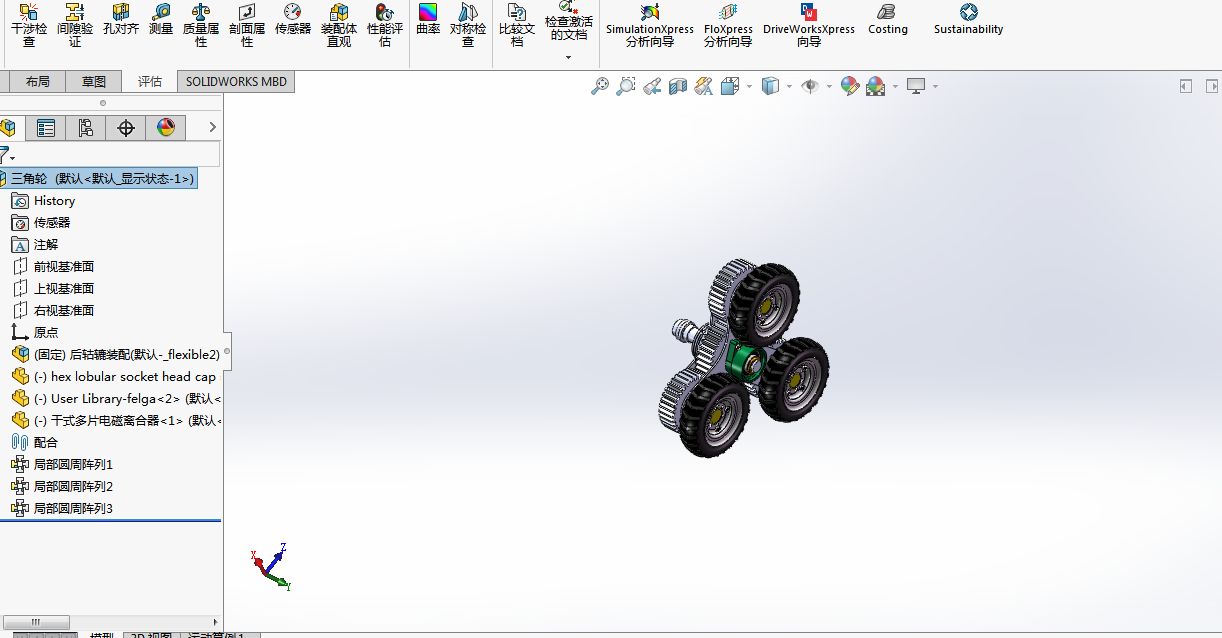Run the 对称检查 symmetry check
Image resolution: width=1222 pixels, height=638 pixels.
(468, 25)
